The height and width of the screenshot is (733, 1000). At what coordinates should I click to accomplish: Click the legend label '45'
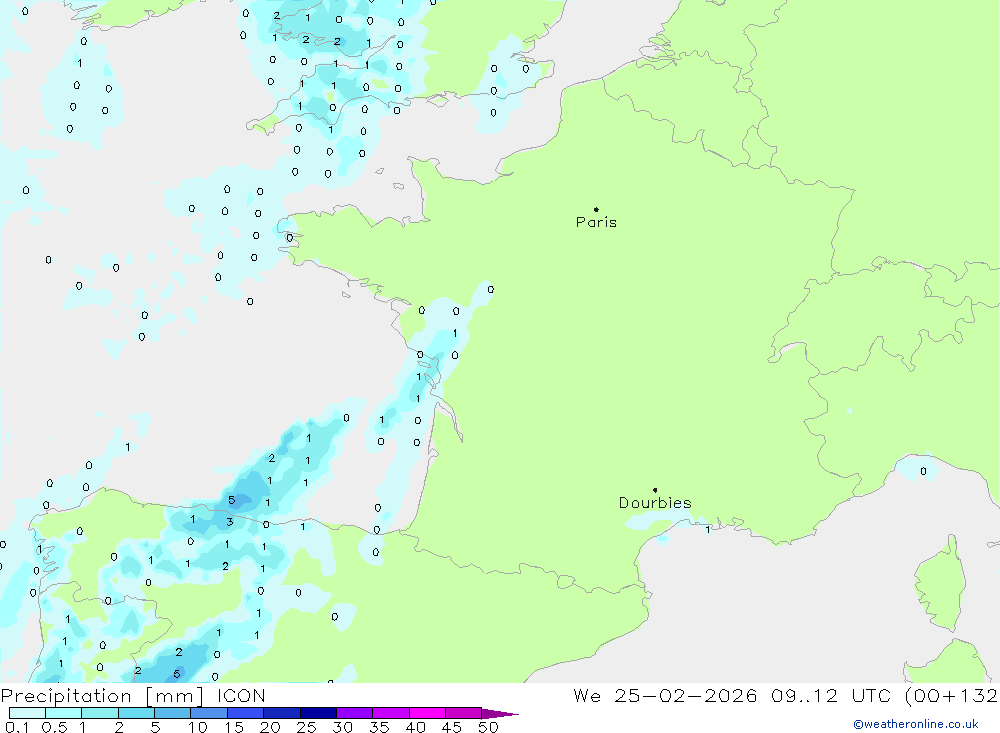point(452,727)
